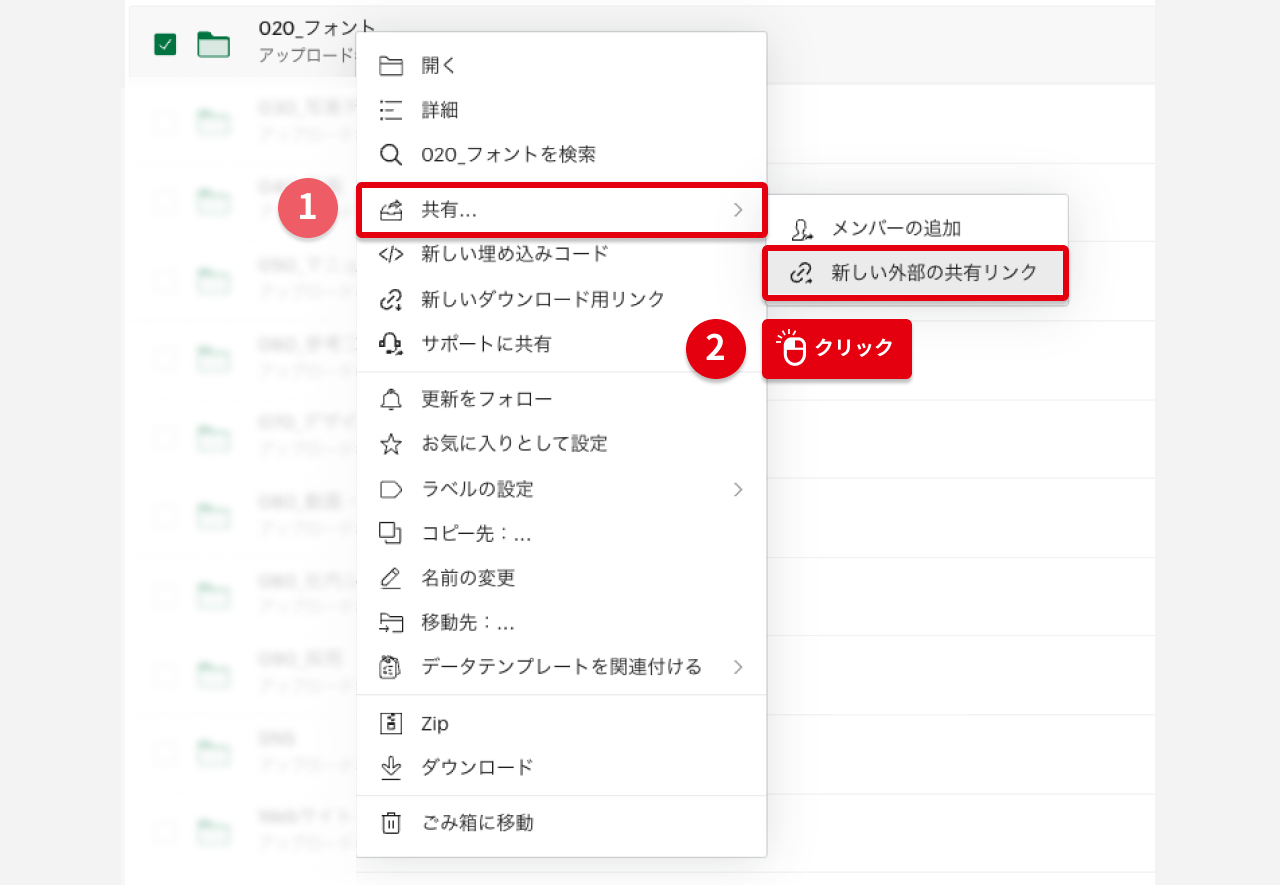Screen dimensions: 1280x885
Task: Click the trash can icon for ごみ箱に移動
Action: point(391,823)
